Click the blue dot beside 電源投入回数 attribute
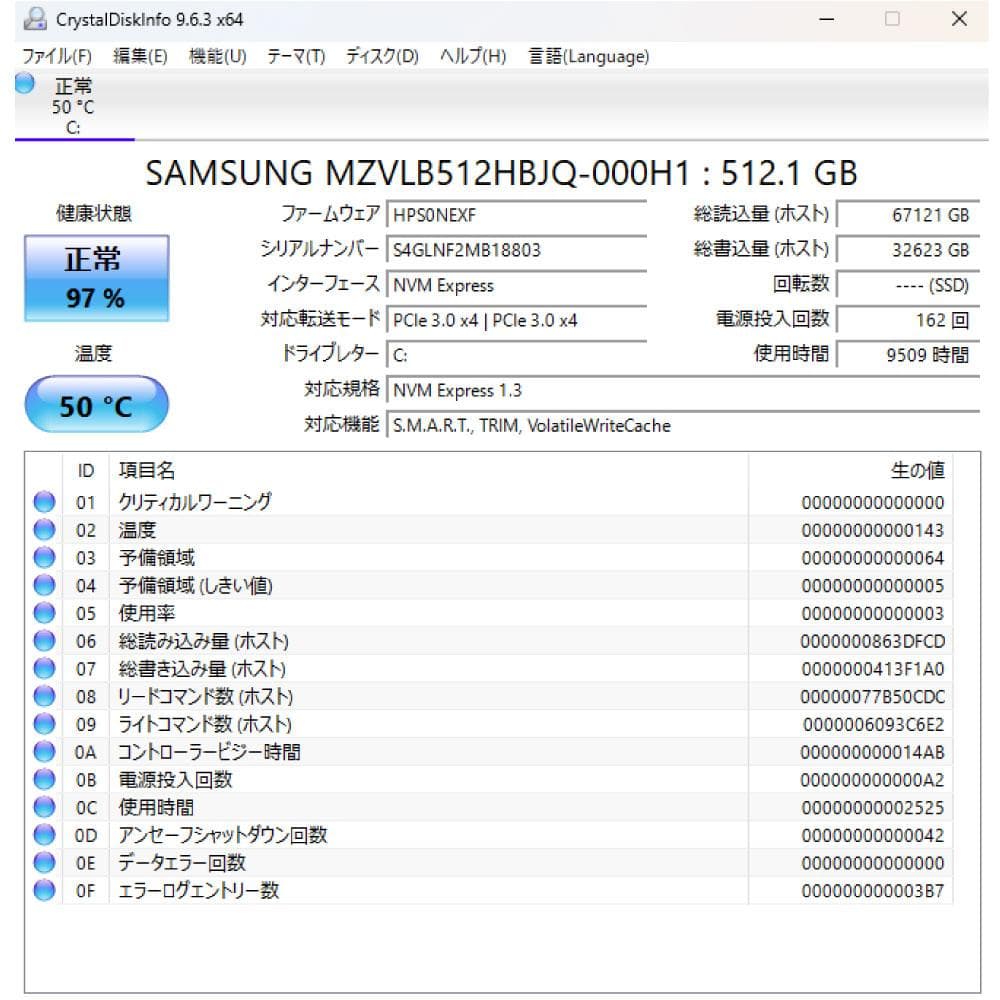This screenshot has height=1000, width=1000. (x=44, y=780)
